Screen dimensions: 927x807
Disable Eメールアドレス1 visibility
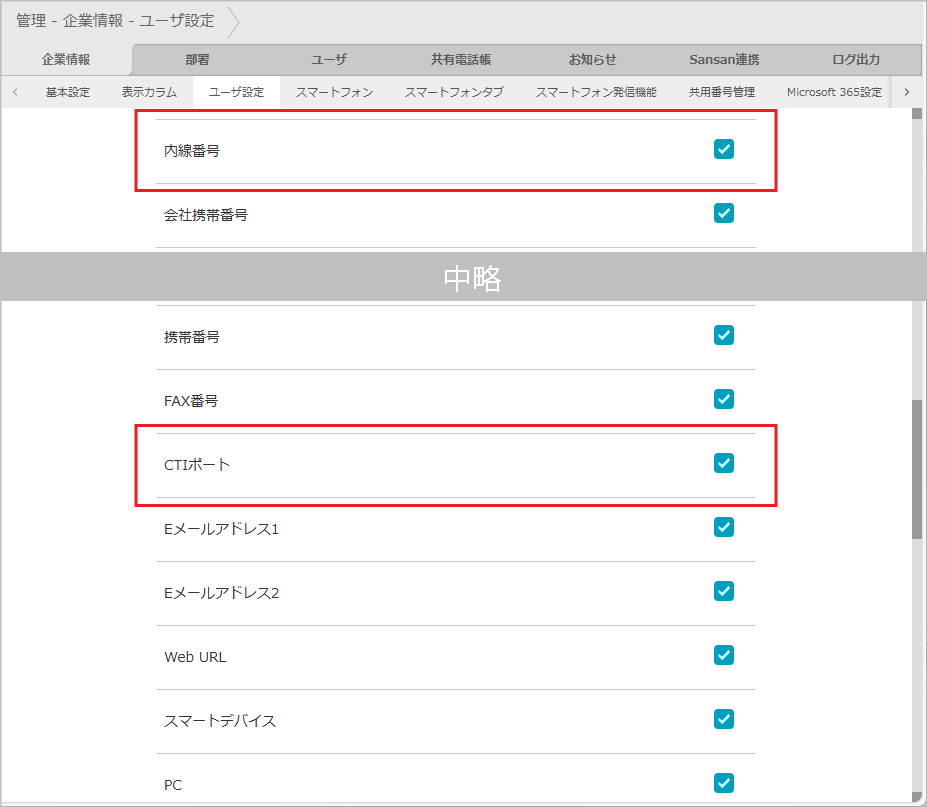point(723,527)
